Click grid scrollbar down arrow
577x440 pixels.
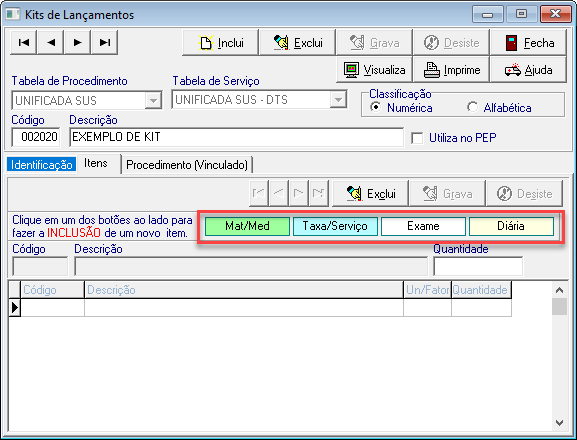click(x=559, y=423)
